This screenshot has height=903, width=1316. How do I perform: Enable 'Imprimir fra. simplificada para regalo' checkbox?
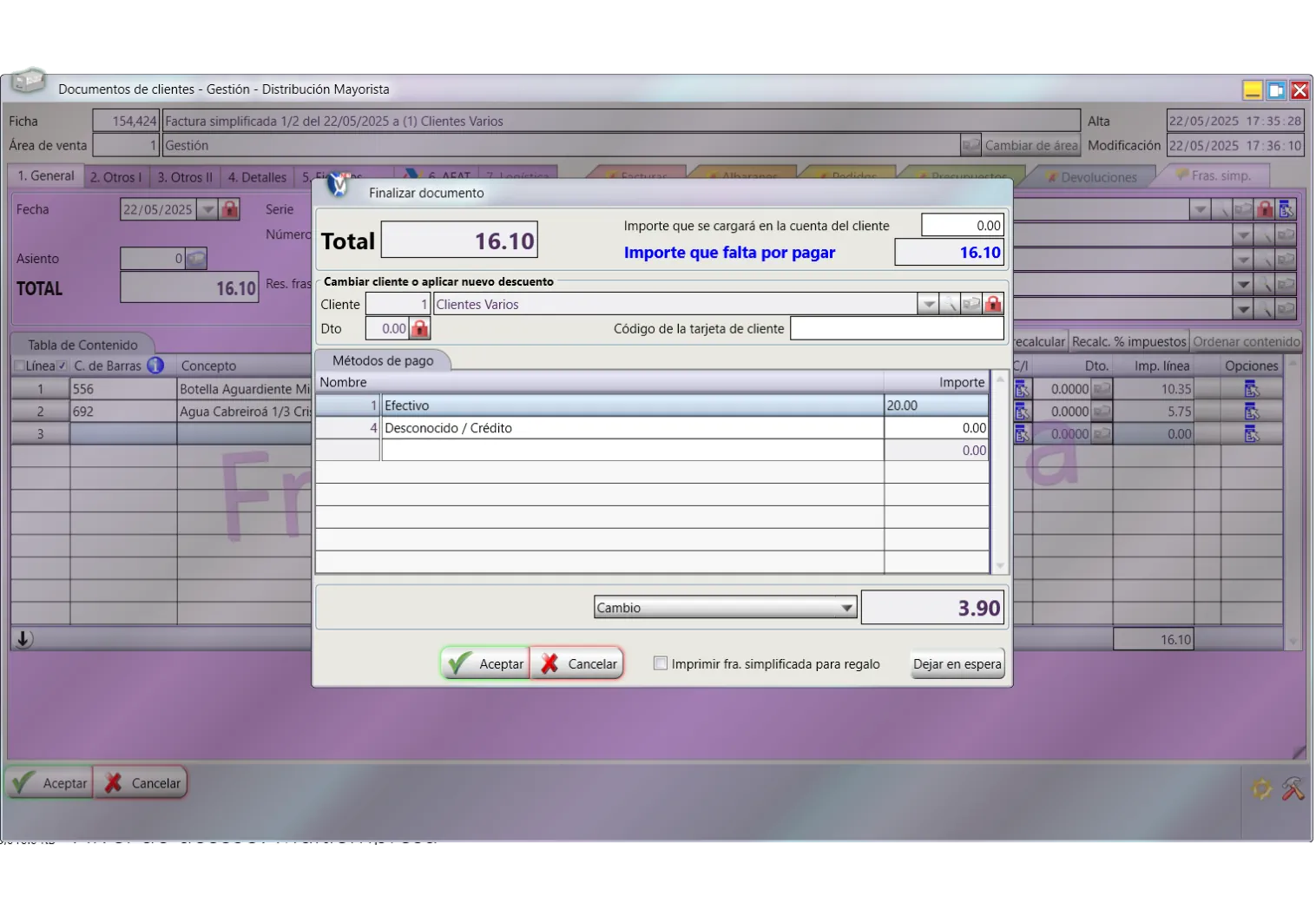click(x=661, y=663)
